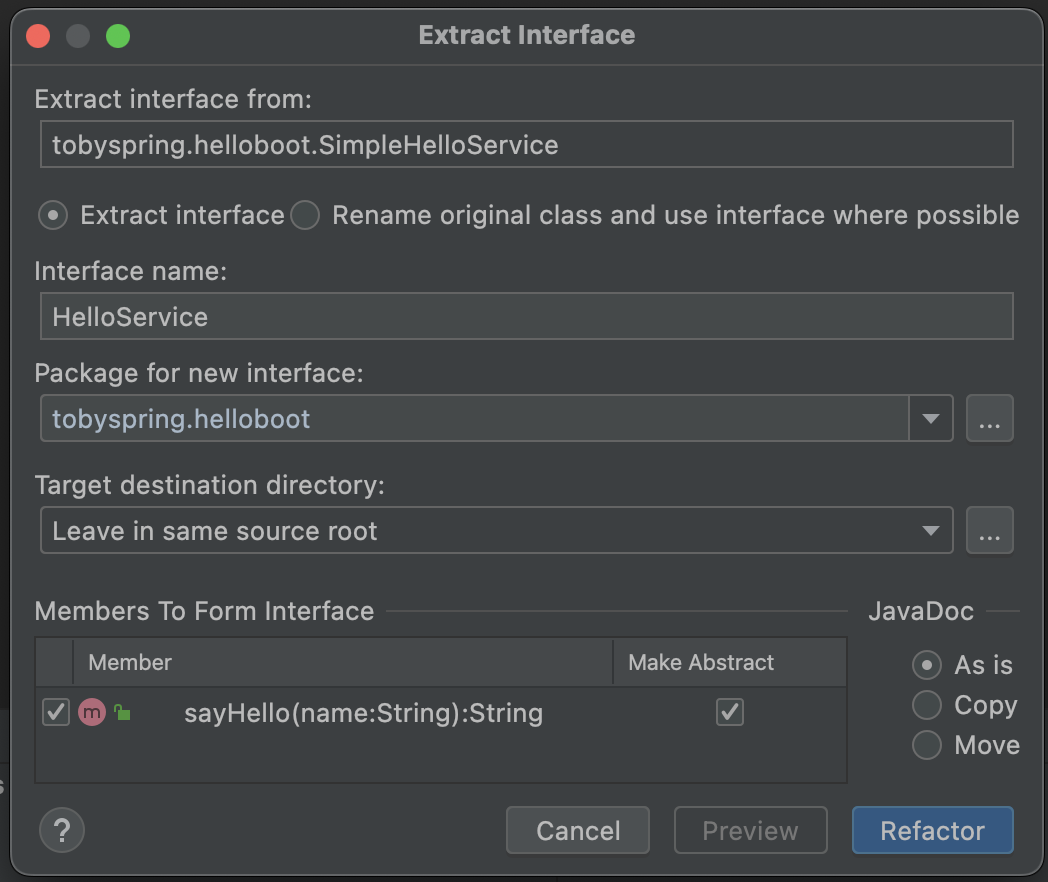This screenshot has height=882, width=1048.
Task: Toggle the sayHello member checkbox
Action: [56, 713]
